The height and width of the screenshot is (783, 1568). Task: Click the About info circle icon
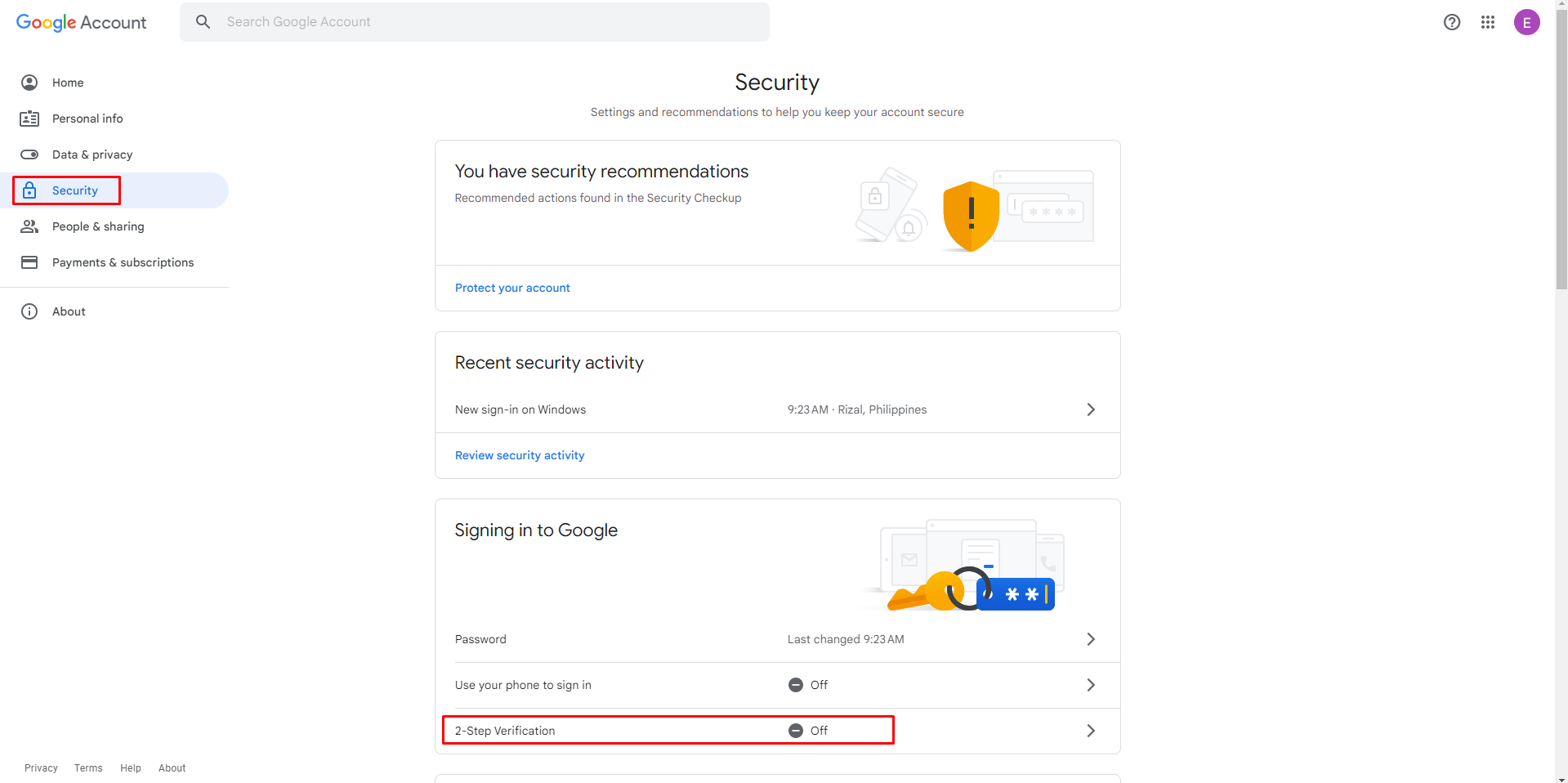pos(29,311)
